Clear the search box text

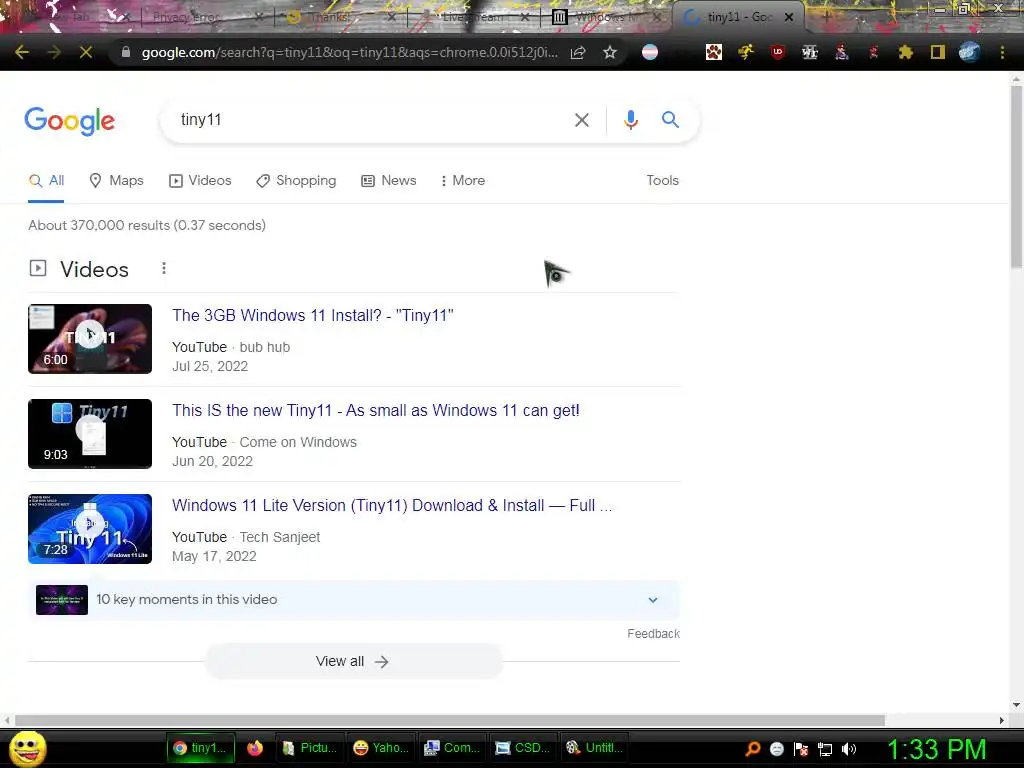(x=581, y=120)
